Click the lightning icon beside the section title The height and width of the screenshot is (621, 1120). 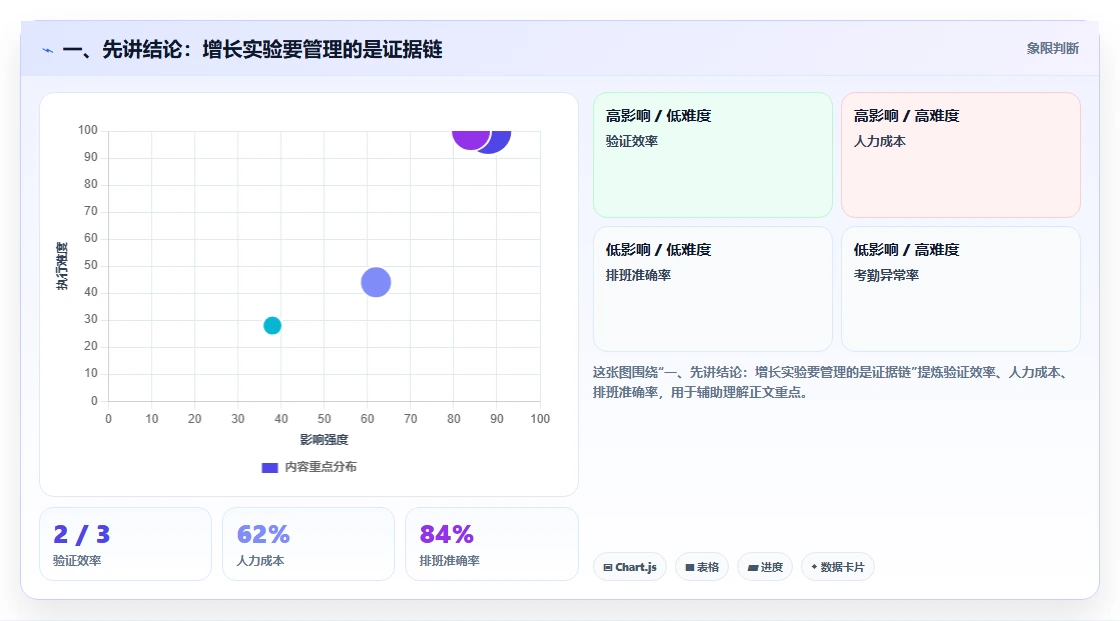tap(48, 50)
